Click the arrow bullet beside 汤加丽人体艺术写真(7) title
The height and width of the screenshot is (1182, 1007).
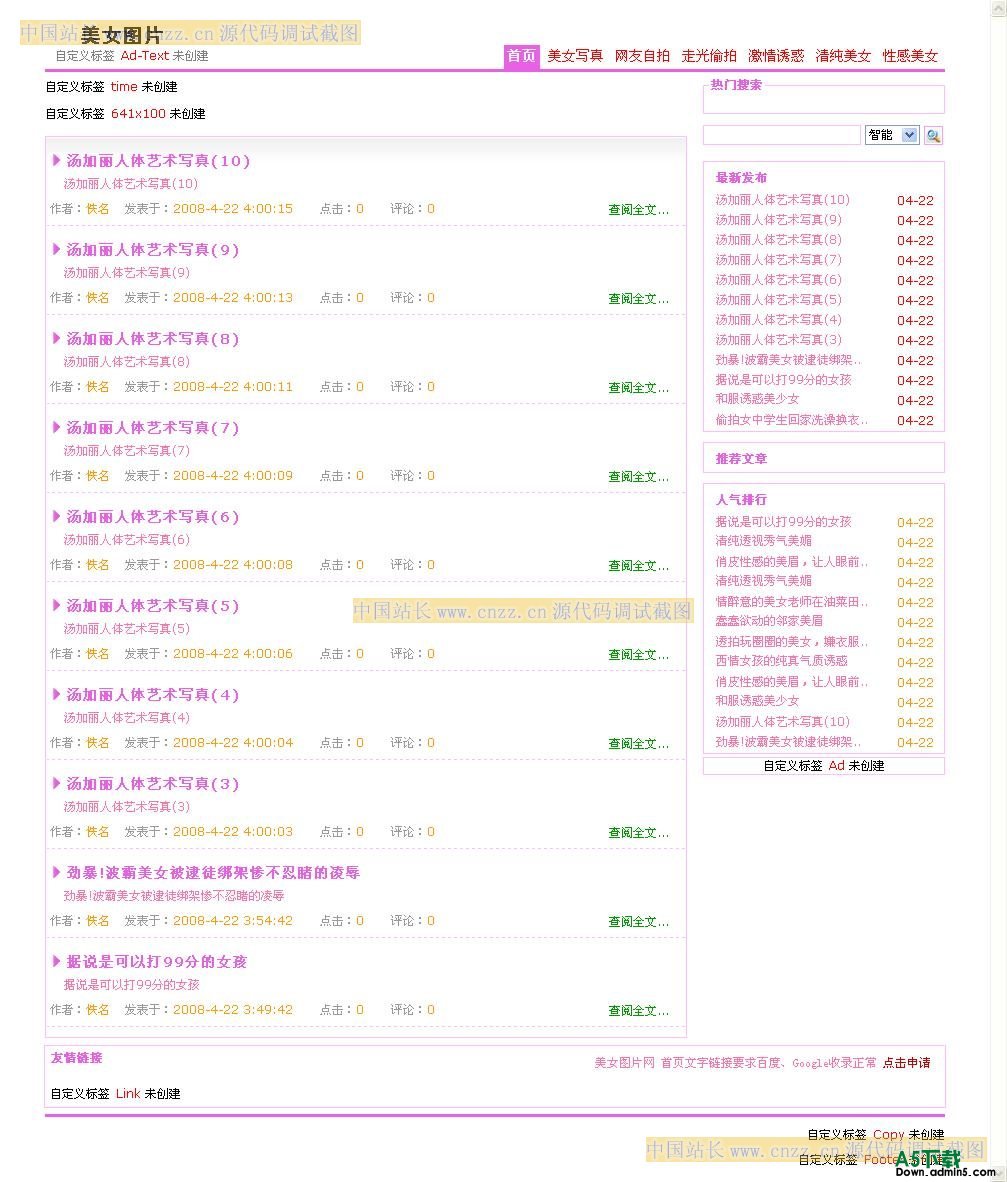click(57, 427)
